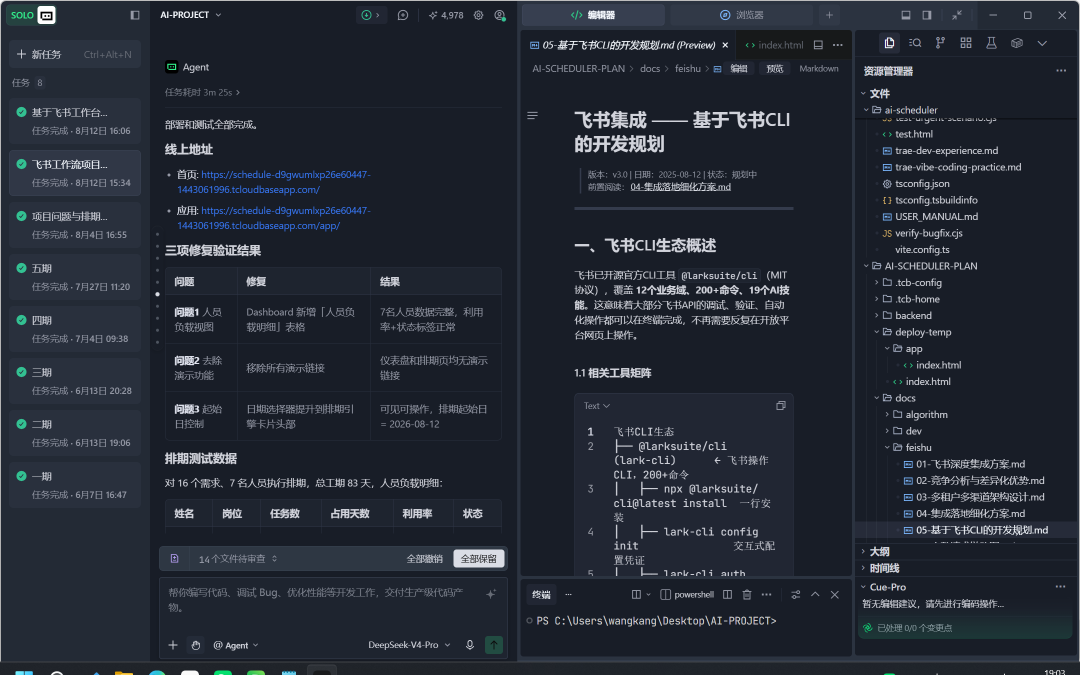Start voice input microphone icon
1080x675 pixels.
coord(470,645)
